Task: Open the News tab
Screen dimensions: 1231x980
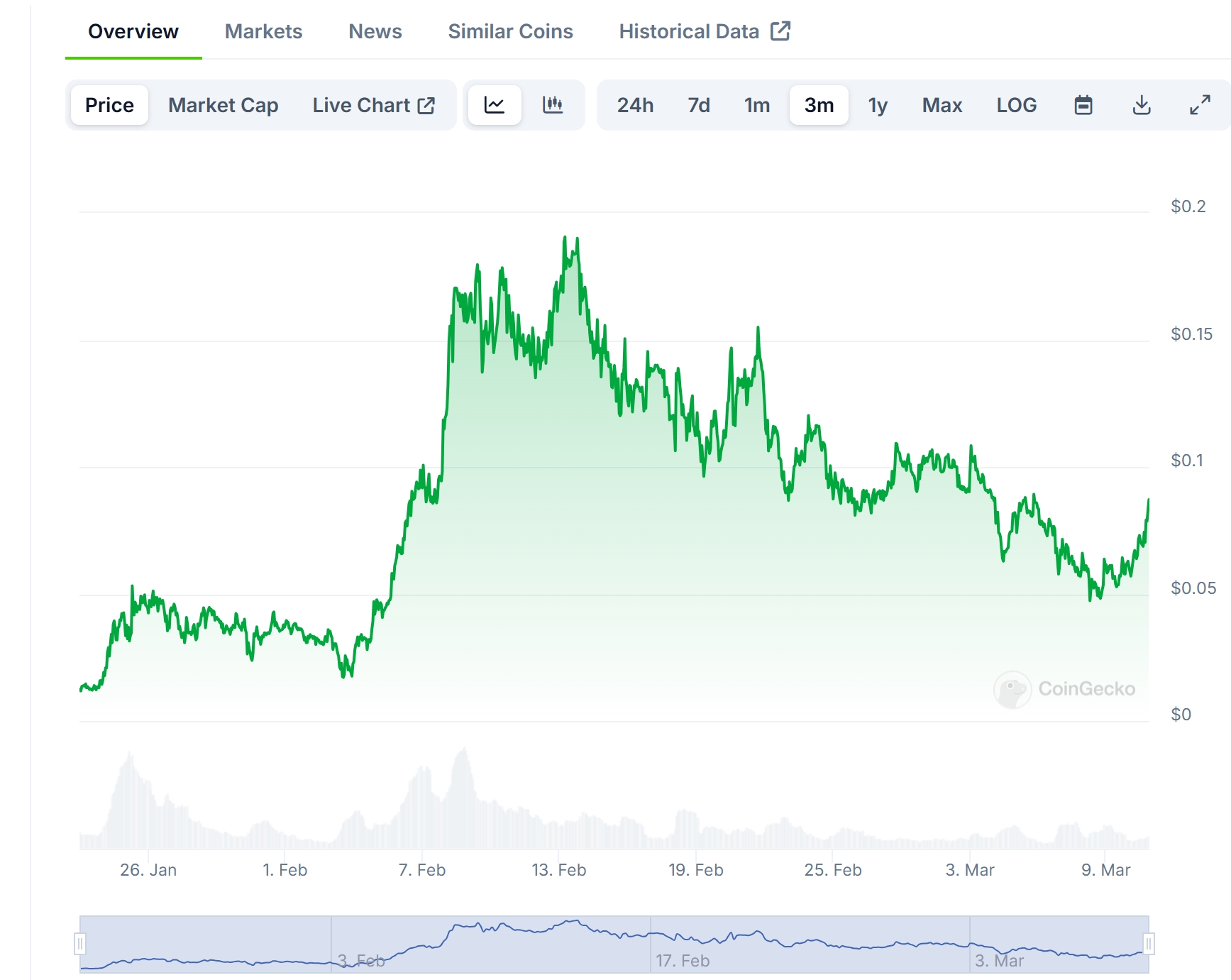Action: (375, 31)
